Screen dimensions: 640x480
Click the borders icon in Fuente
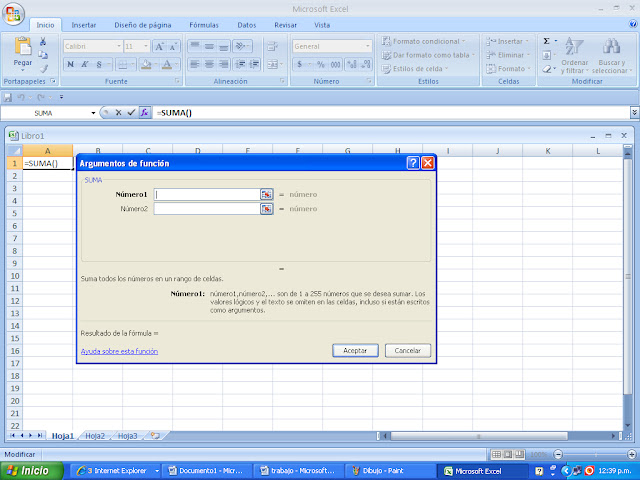(122, 64)
